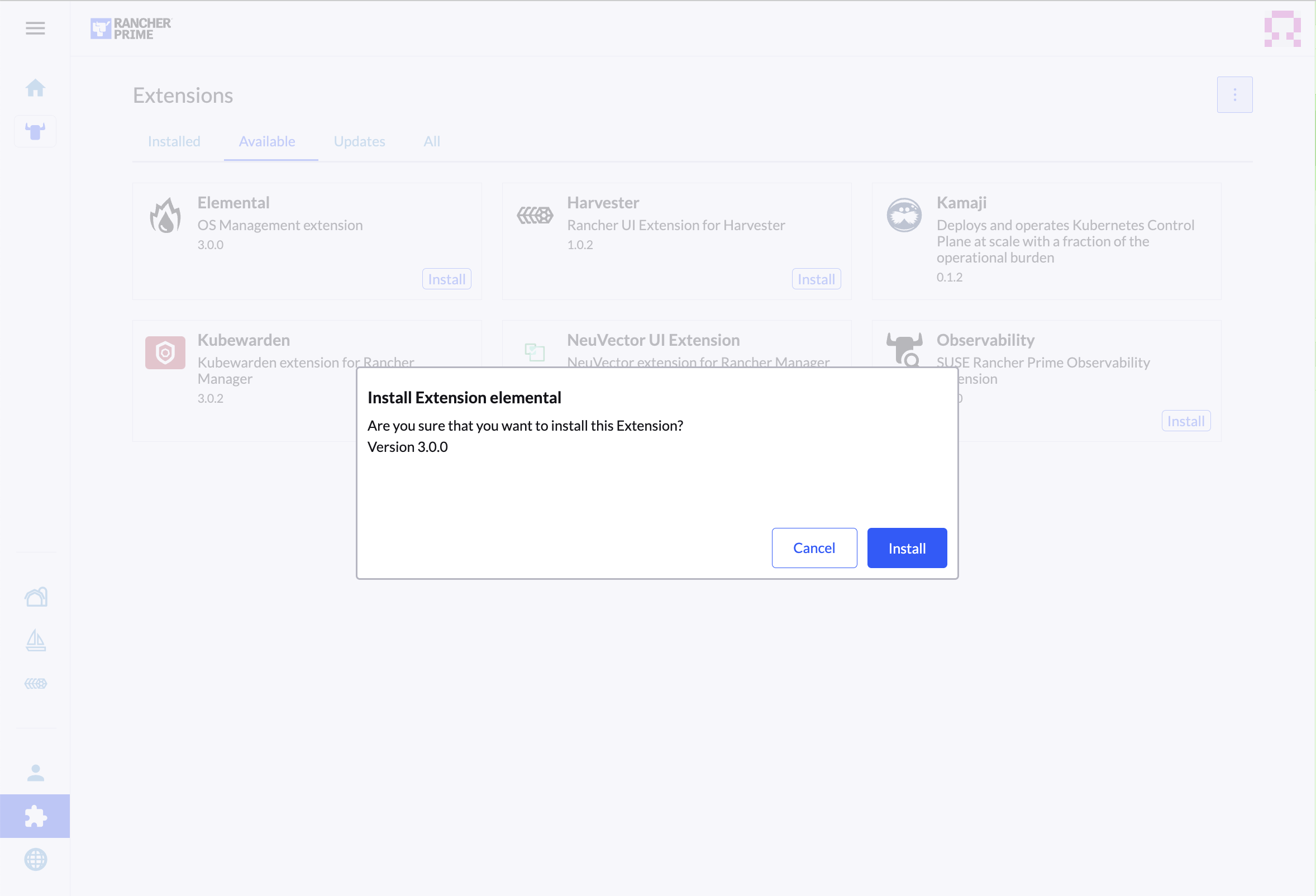Switch to the Installed tab
1316x896 pixels.
174,141
